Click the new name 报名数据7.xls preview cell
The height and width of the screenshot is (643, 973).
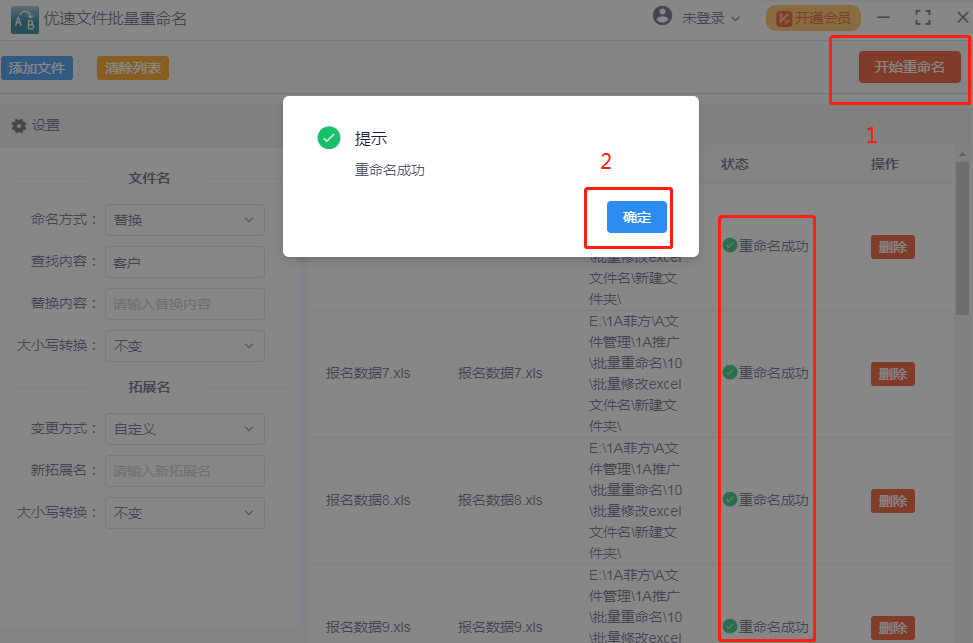(500, 373)
